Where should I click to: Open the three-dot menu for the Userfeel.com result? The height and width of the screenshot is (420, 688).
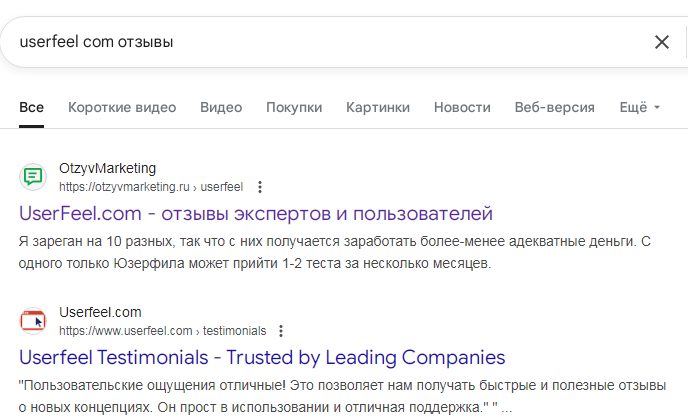click(x=281, y=331)
